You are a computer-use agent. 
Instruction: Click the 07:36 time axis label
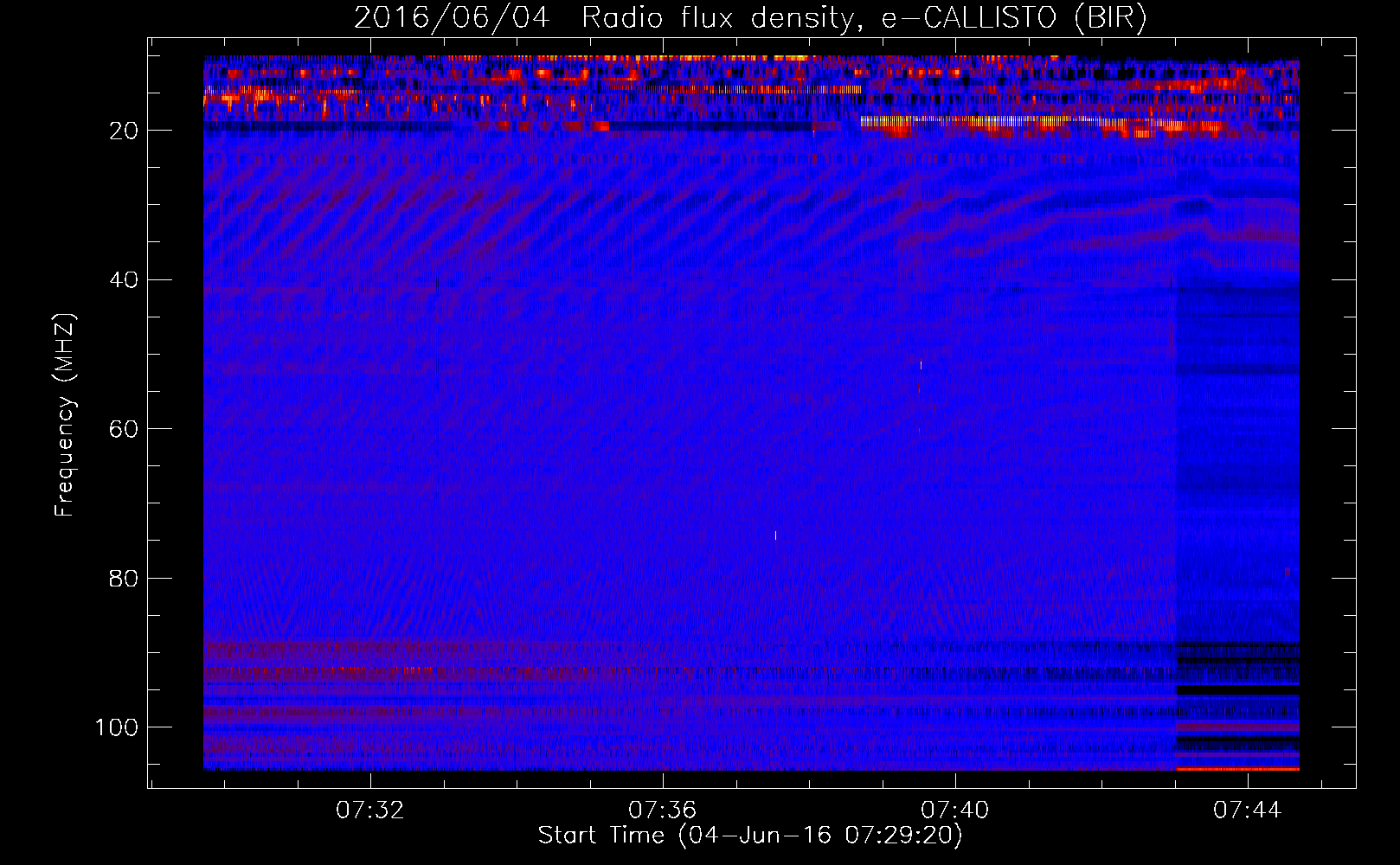click(x=663, y=811)
